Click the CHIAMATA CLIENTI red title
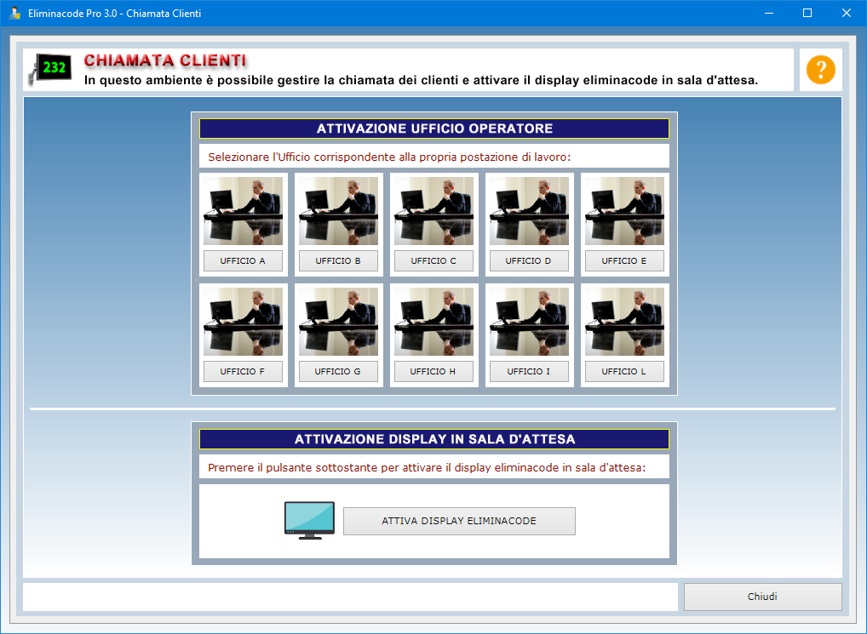The height and width of the screenshot is (634, 867). (165, 60)
